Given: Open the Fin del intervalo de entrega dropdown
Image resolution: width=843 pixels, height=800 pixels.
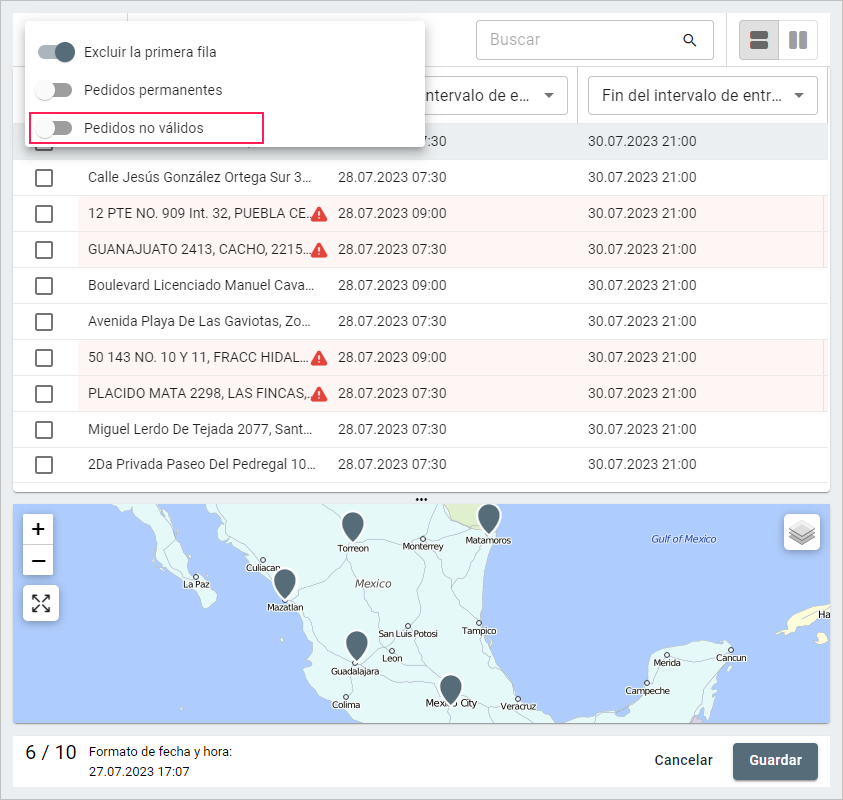Looking at the screenshot, I should [702, 96].
